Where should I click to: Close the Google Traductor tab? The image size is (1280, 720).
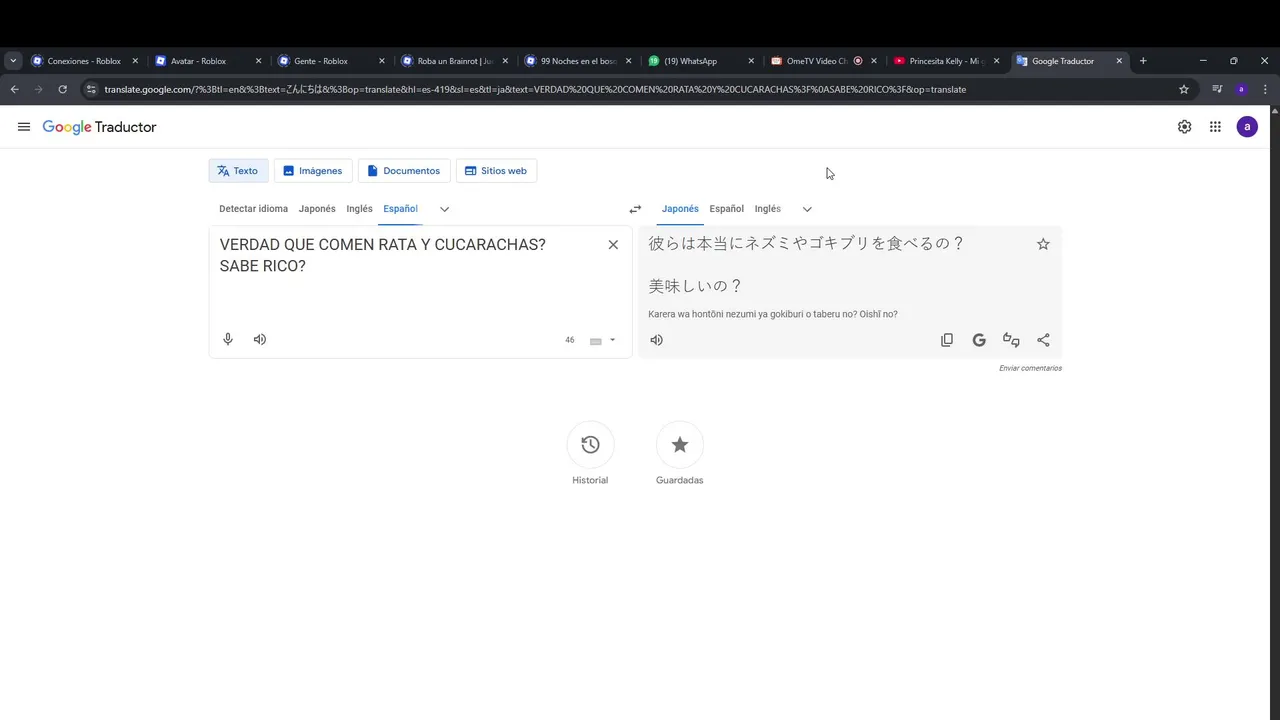click(1119, 61)
